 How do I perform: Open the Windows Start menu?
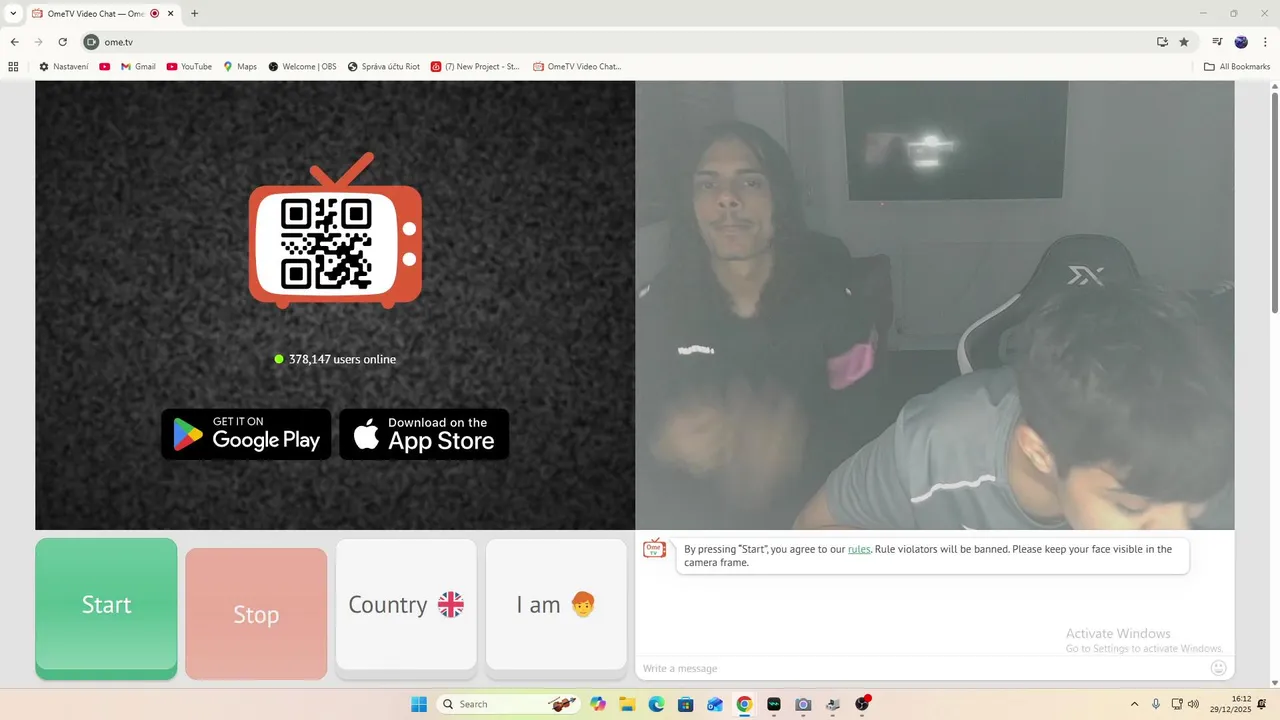[419, 704]
